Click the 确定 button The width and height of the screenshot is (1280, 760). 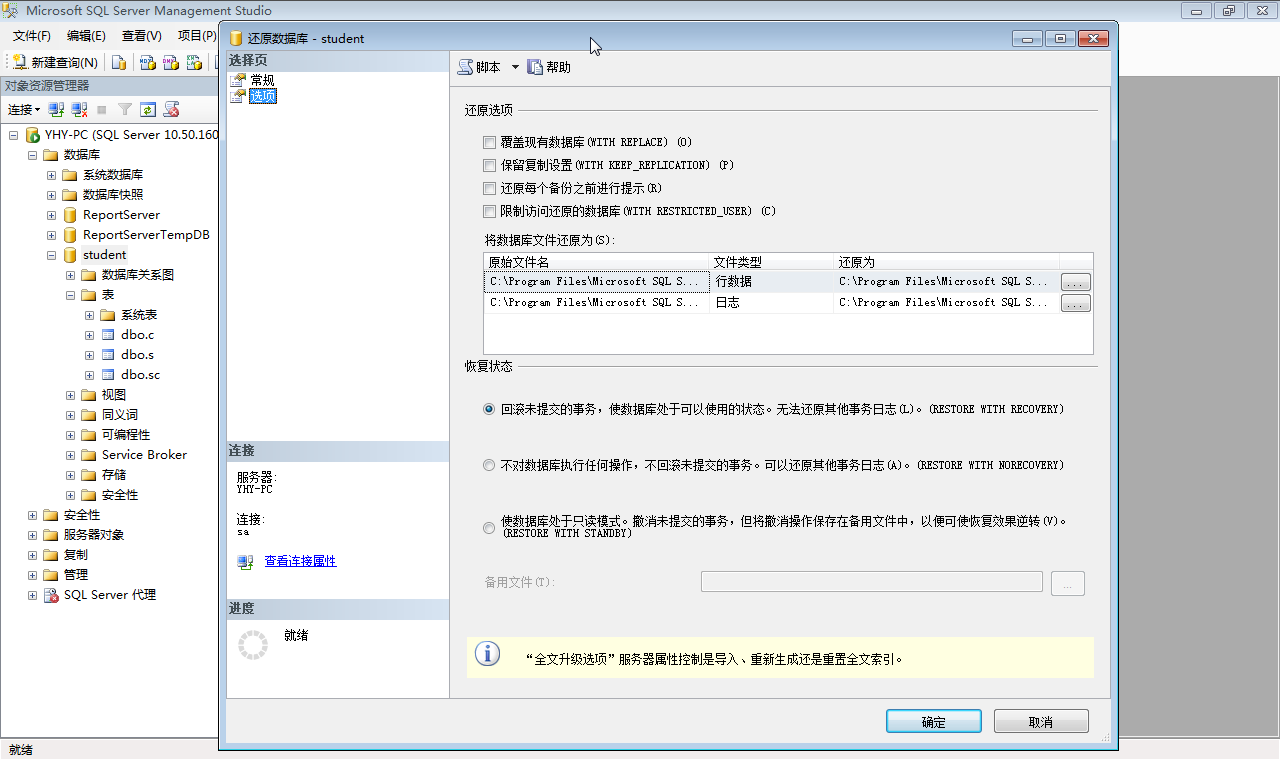coord(933,722)
